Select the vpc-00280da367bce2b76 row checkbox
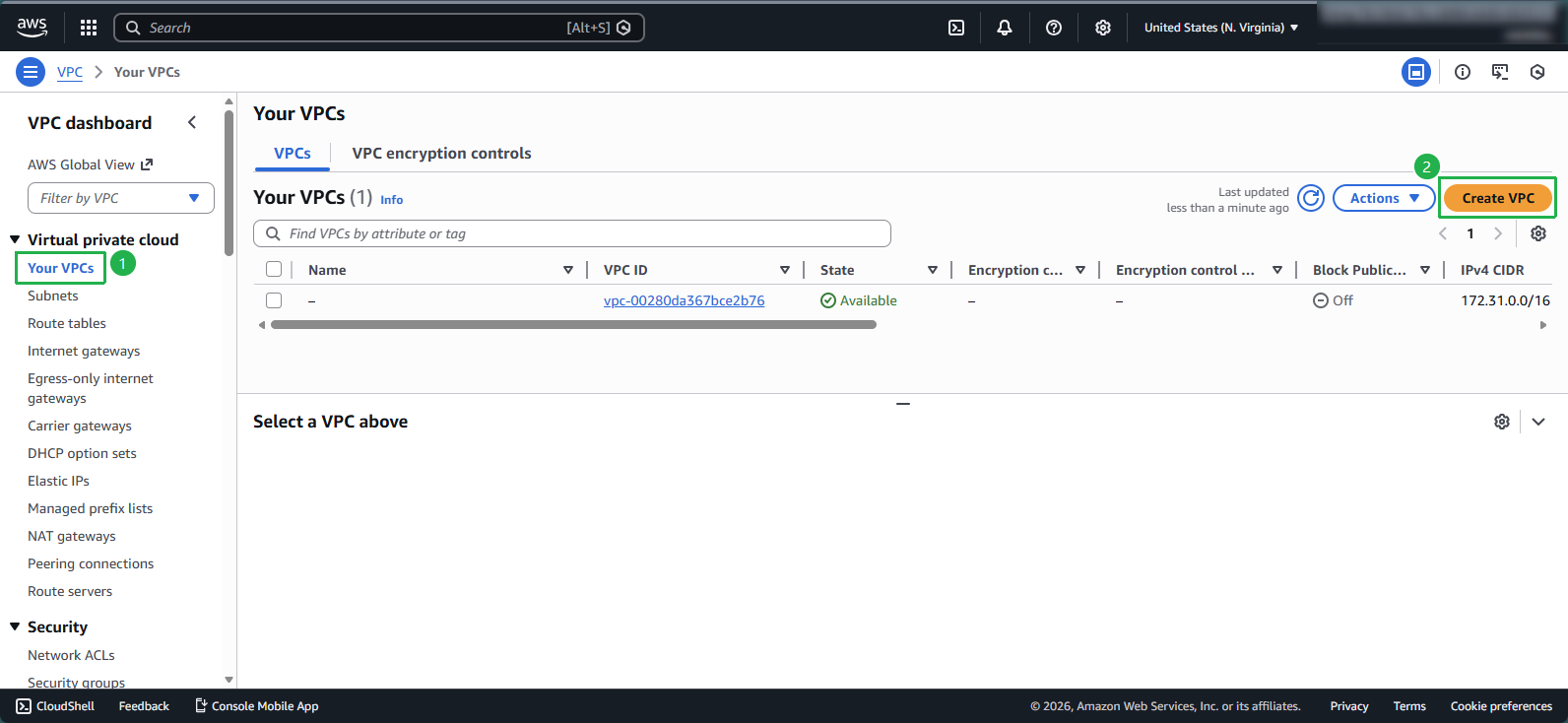 pos(274,300)
